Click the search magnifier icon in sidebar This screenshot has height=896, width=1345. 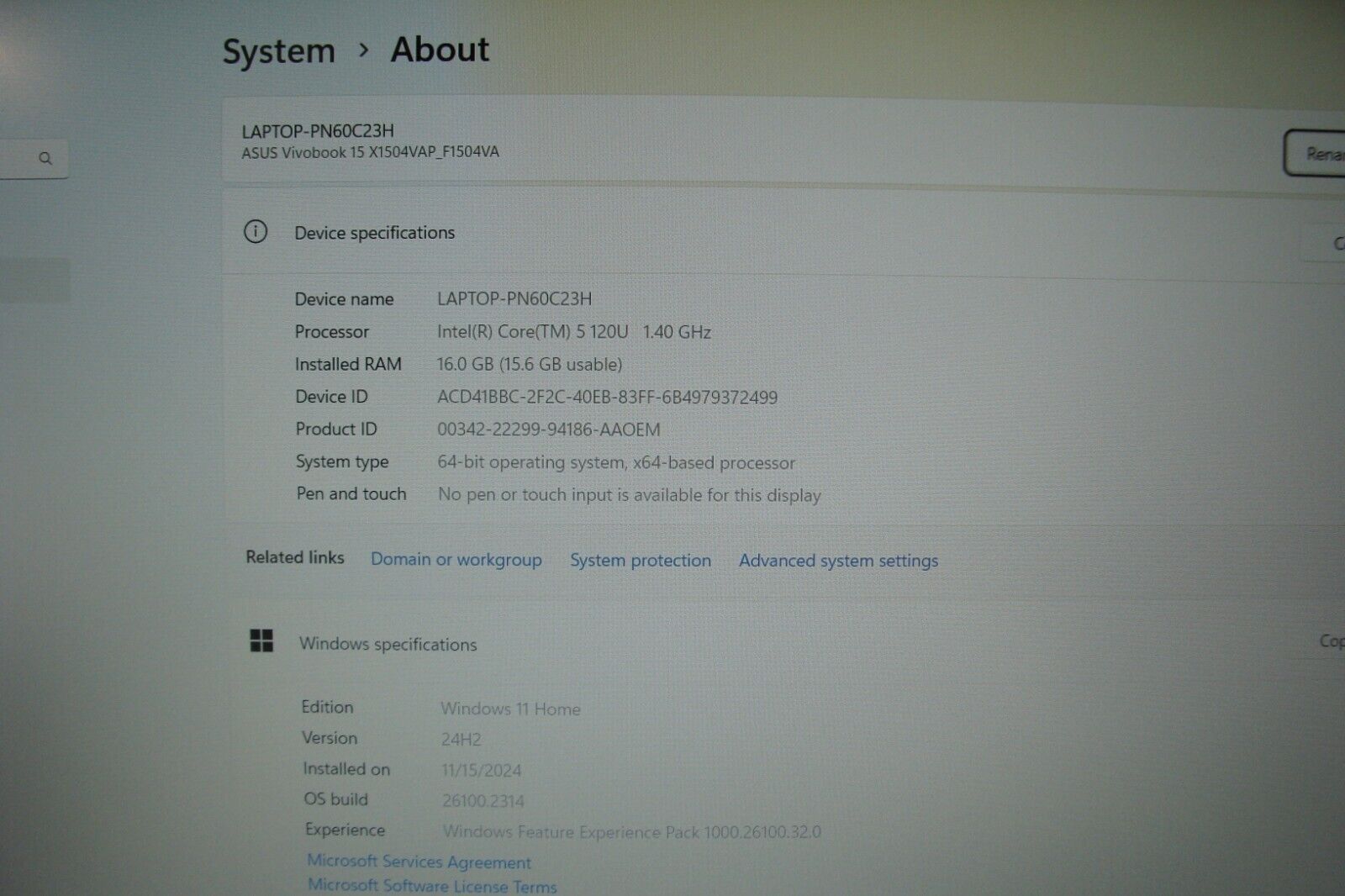tap(45, 158)
